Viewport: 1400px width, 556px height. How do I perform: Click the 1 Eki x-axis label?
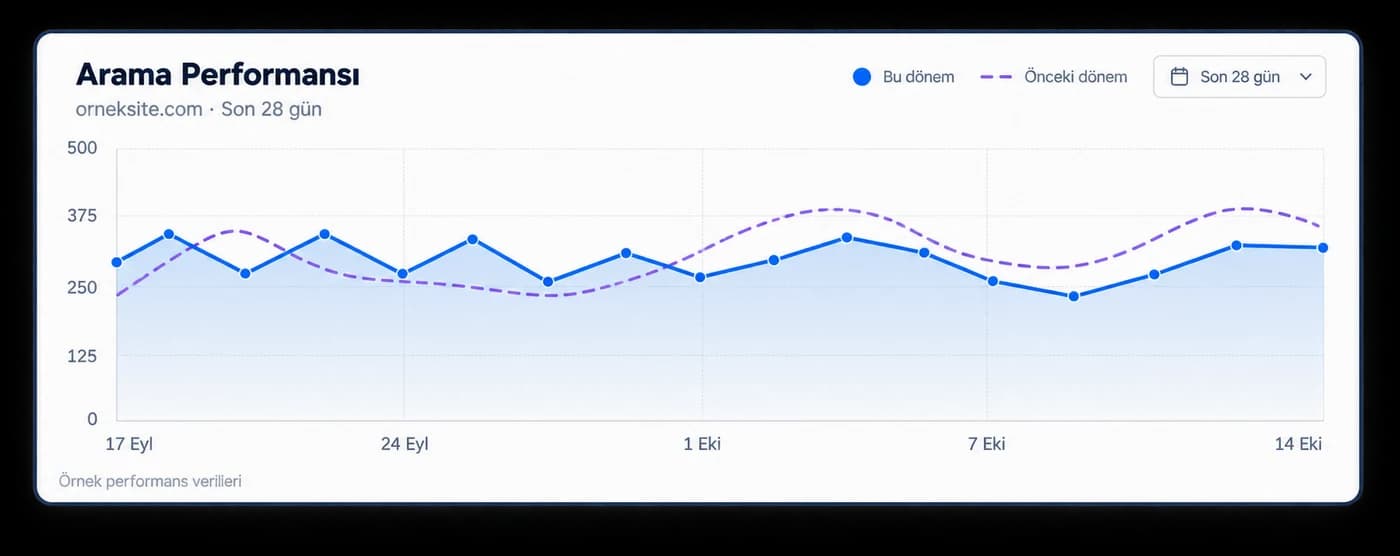pos(702,444)
